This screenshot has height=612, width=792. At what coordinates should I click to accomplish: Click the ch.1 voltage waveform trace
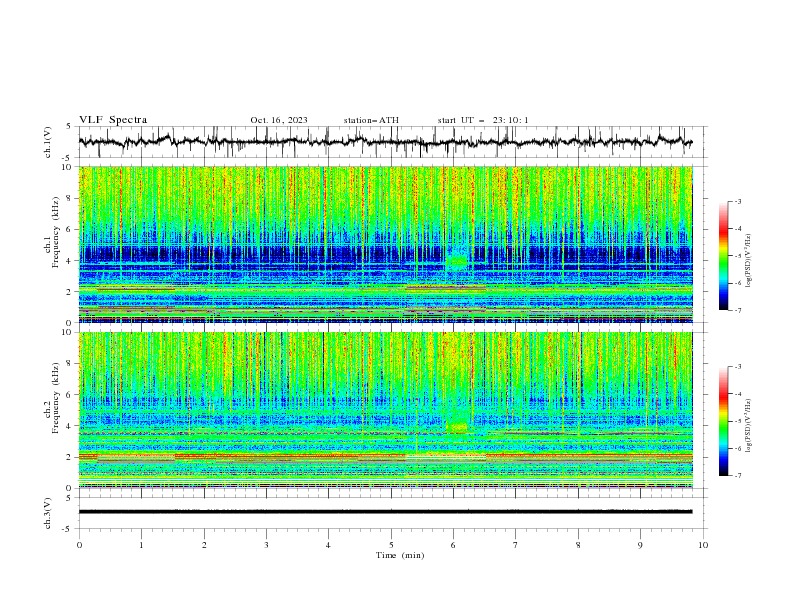385,142
